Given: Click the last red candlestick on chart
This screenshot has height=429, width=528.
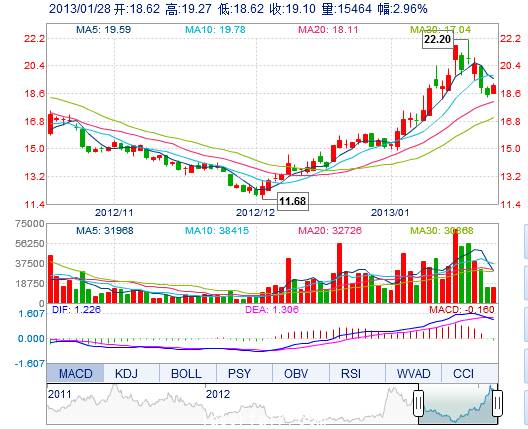Looking at the screenshot, I should click(494, 89).
